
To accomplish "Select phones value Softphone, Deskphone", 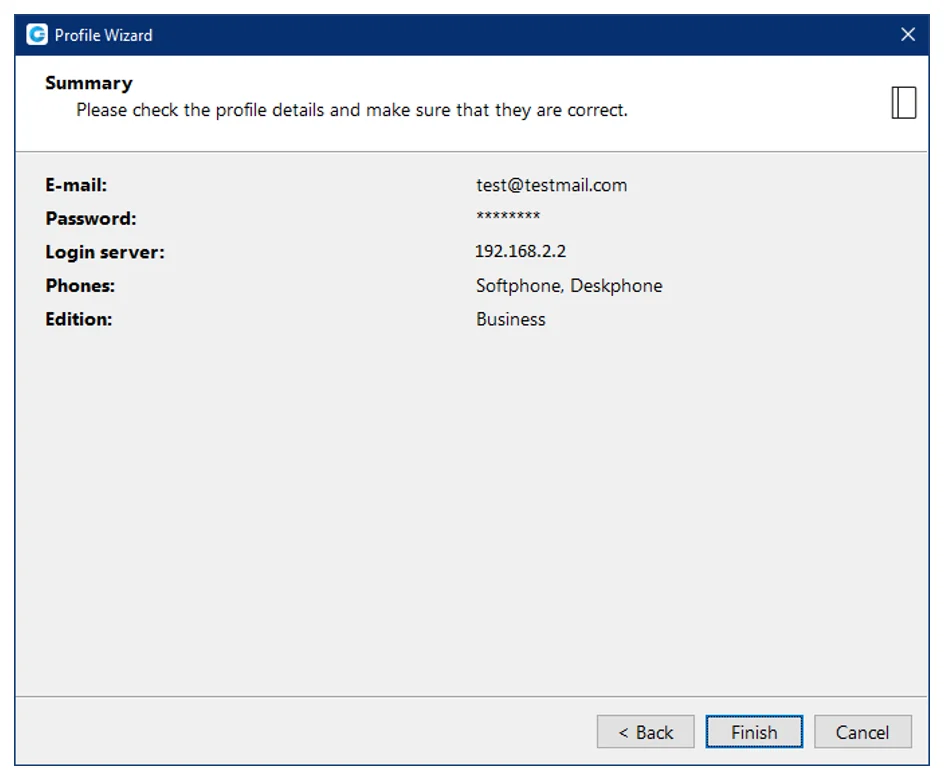I will pyautogui.click(x=569, y=285).
